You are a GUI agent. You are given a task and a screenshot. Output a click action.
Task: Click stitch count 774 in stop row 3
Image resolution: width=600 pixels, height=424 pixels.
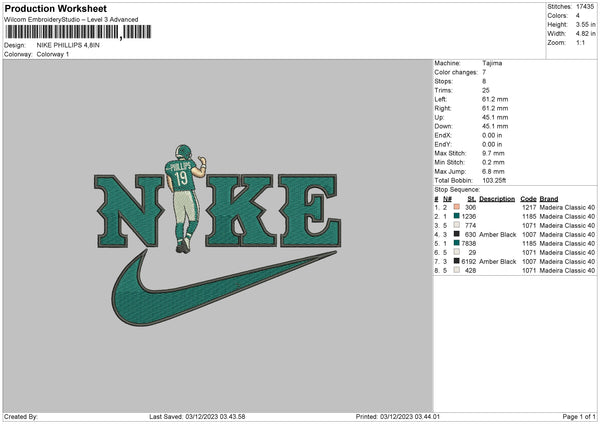coord(471,225)
